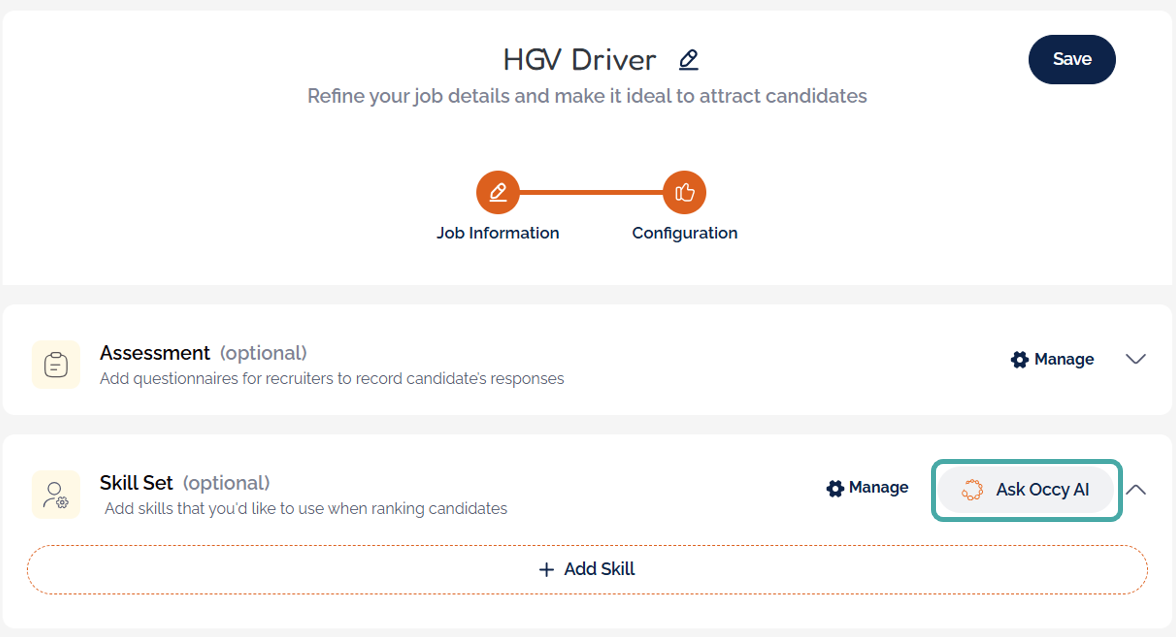Image resolution: width=1176 pixels, height=637 pixels.
Task: Go to the Job Information step label
Action: pyautogui.click(x=498, y=233)
